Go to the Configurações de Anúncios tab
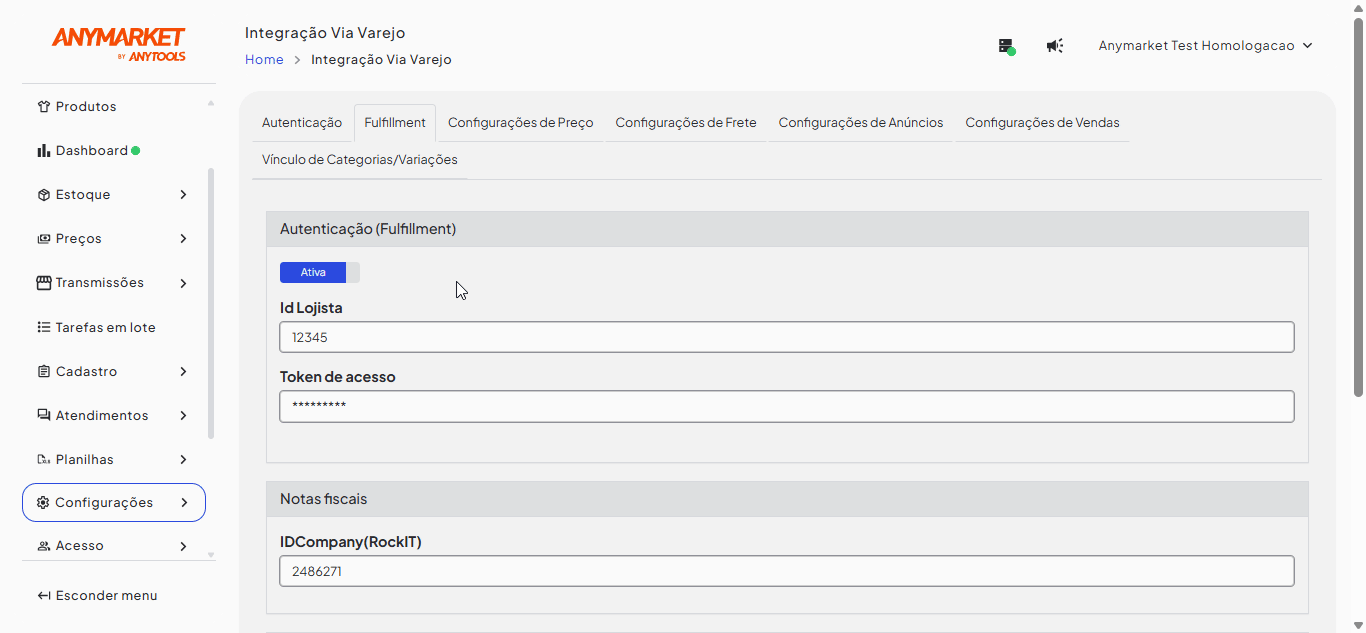 (861, 123)
